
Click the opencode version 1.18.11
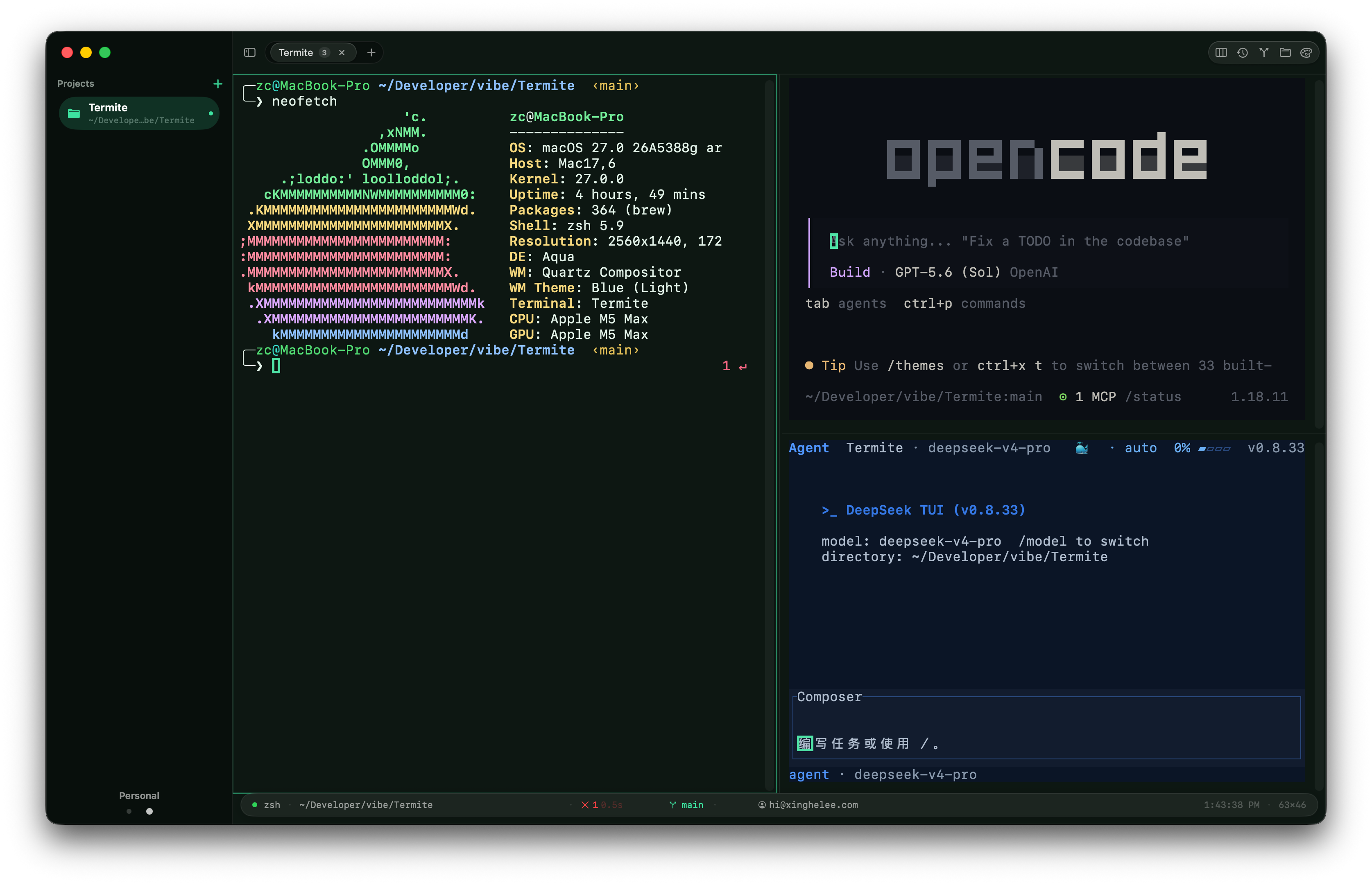[1259, 397]
